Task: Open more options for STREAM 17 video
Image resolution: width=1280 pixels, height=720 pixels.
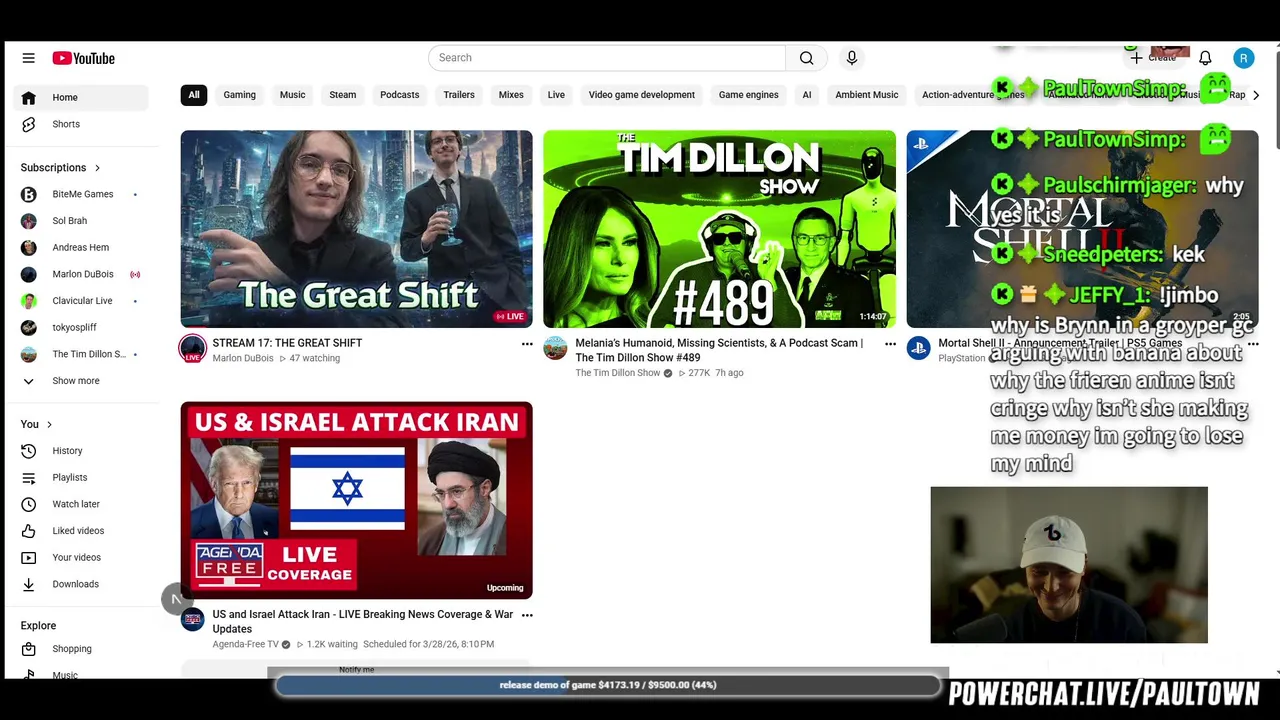Action: [527, 344]
